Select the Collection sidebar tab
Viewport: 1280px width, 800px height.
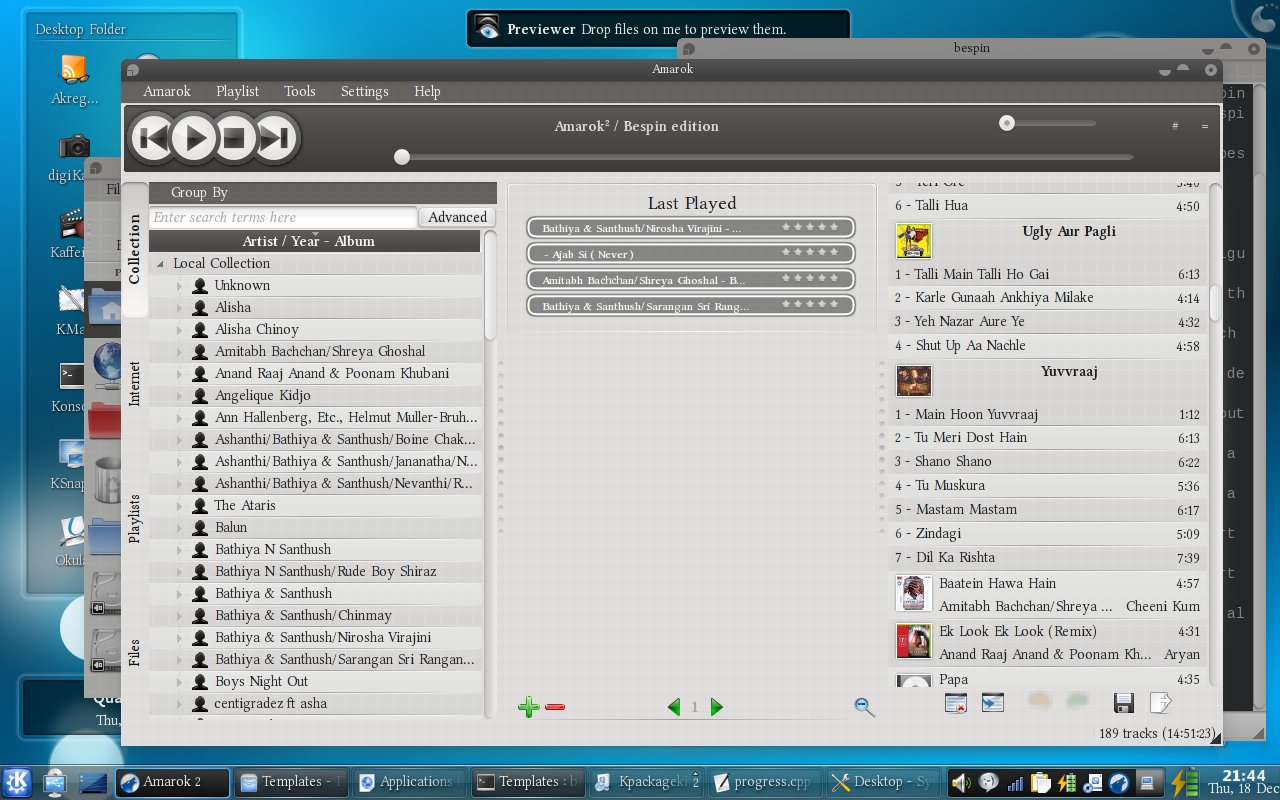click(x=135, y=250)
